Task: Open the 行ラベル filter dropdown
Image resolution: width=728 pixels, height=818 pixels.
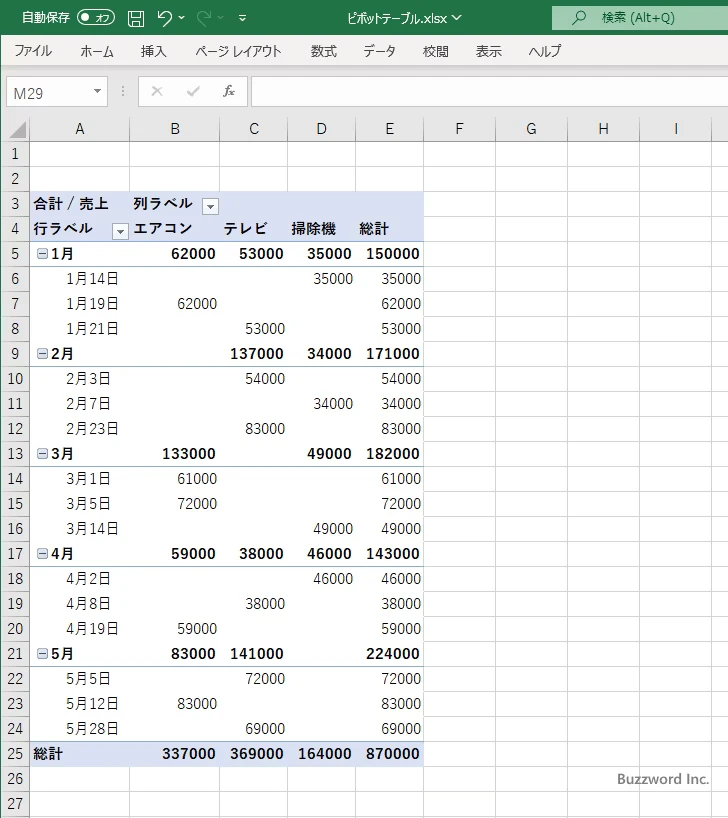Action: coord(120,231)
